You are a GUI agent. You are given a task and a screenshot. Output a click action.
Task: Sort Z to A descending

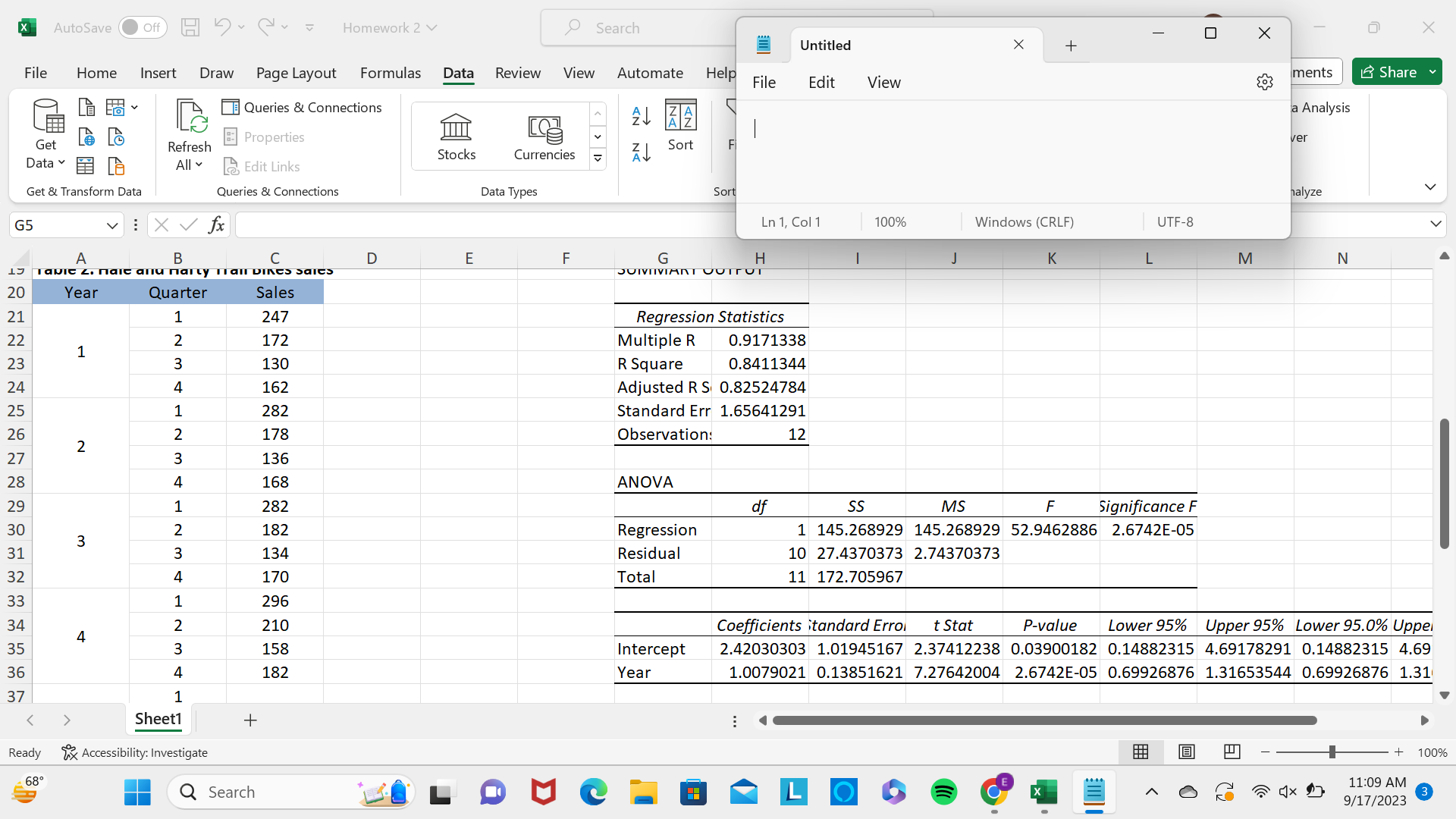[x=641, y=152]
